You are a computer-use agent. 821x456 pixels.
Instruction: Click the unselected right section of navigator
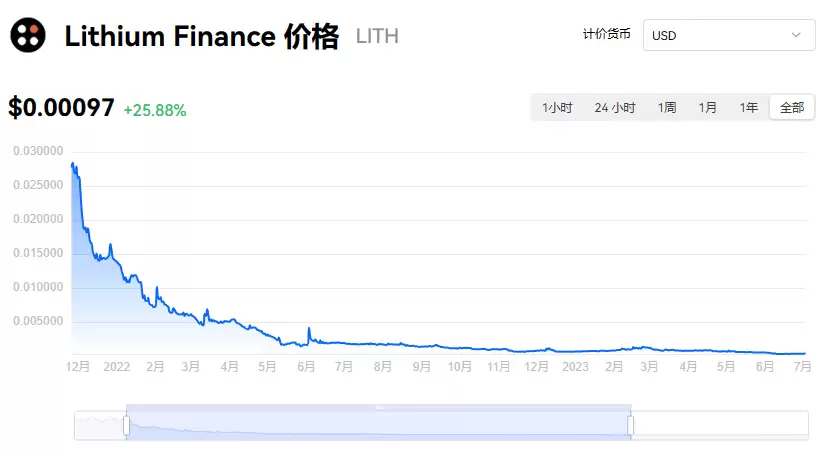(x=720, y=425)
